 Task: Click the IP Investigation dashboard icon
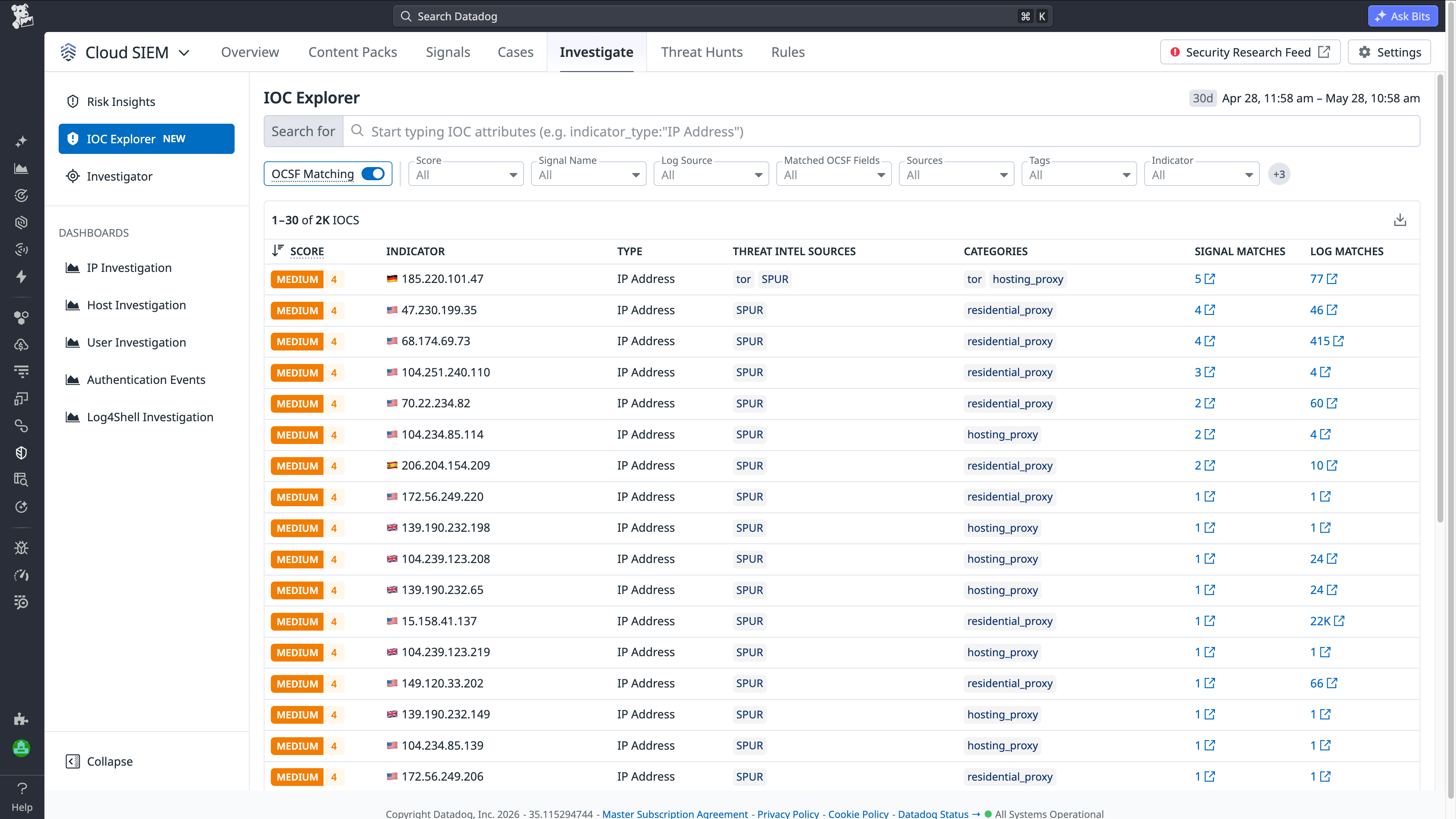pyautogui.click(x=73, y=268)
